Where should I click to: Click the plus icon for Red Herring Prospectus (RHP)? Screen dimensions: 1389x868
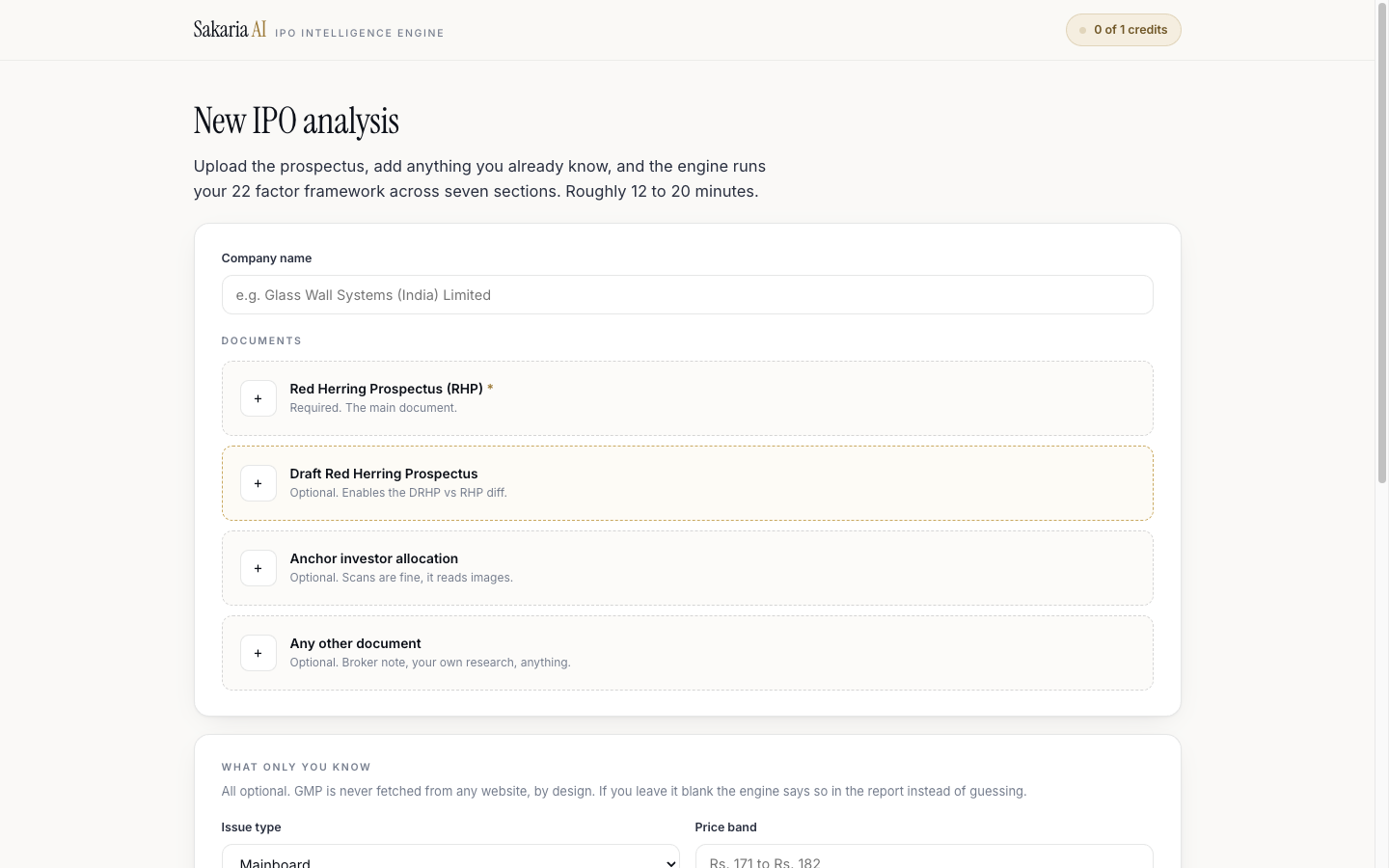pyautogui.click(x=258, y=398)
